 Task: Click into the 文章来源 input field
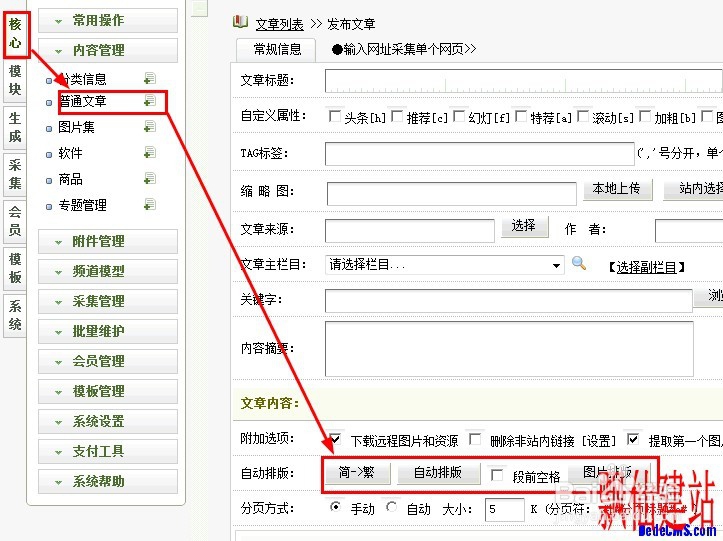[409, 231]
